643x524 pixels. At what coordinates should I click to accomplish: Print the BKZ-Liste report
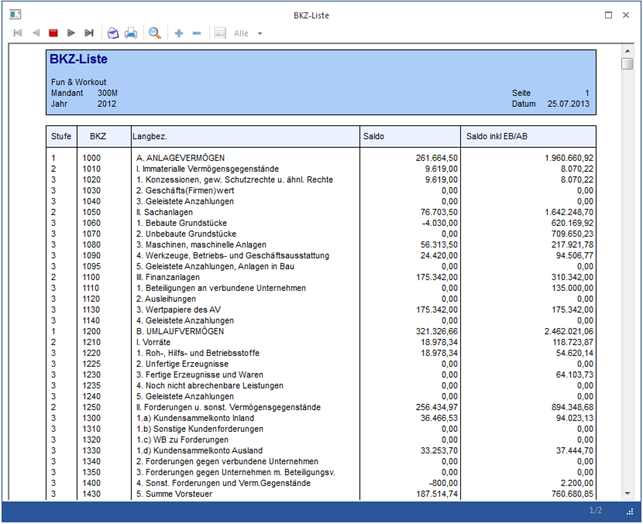(x=130, y=33)
